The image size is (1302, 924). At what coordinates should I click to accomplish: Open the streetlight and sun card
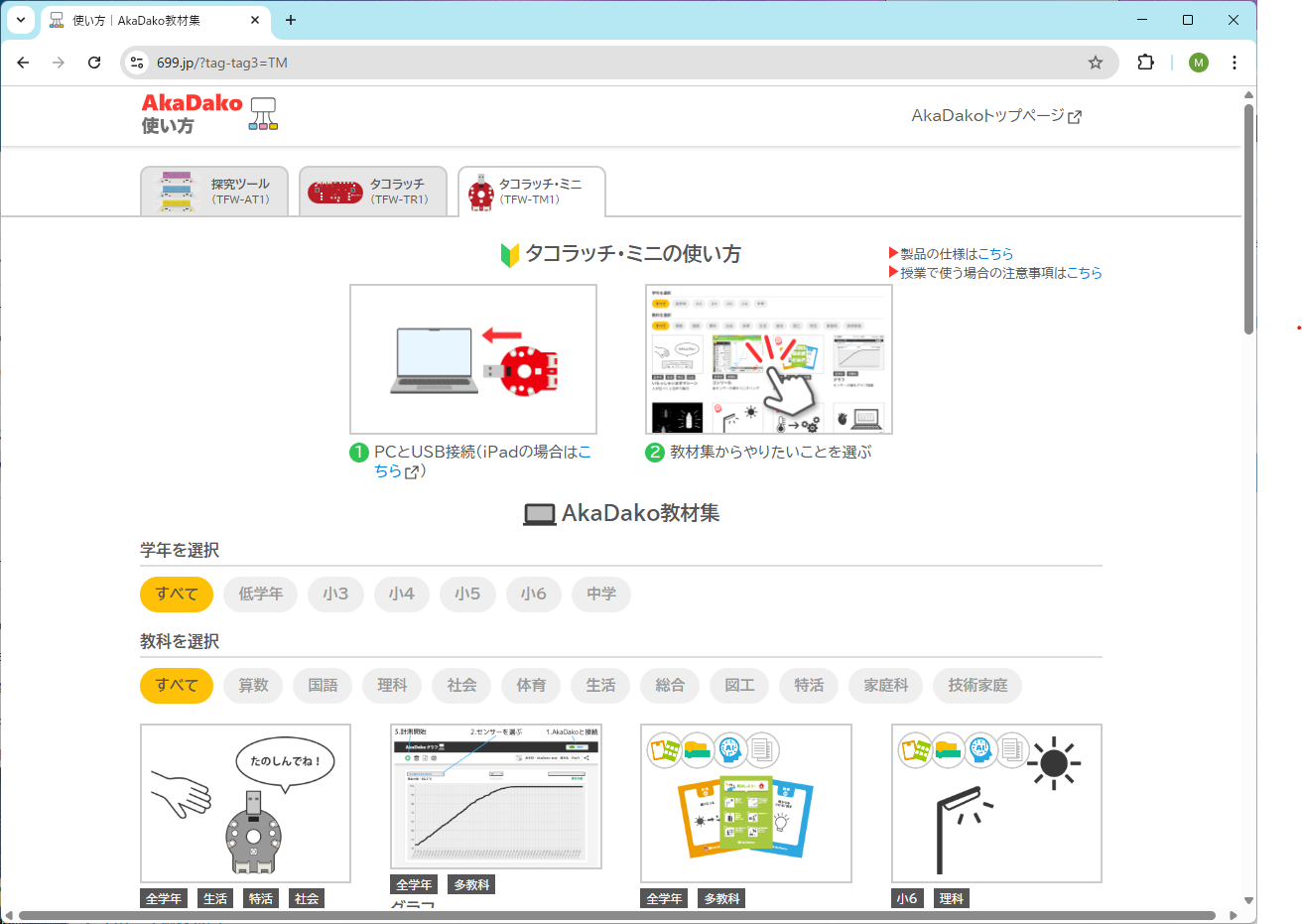996,803
